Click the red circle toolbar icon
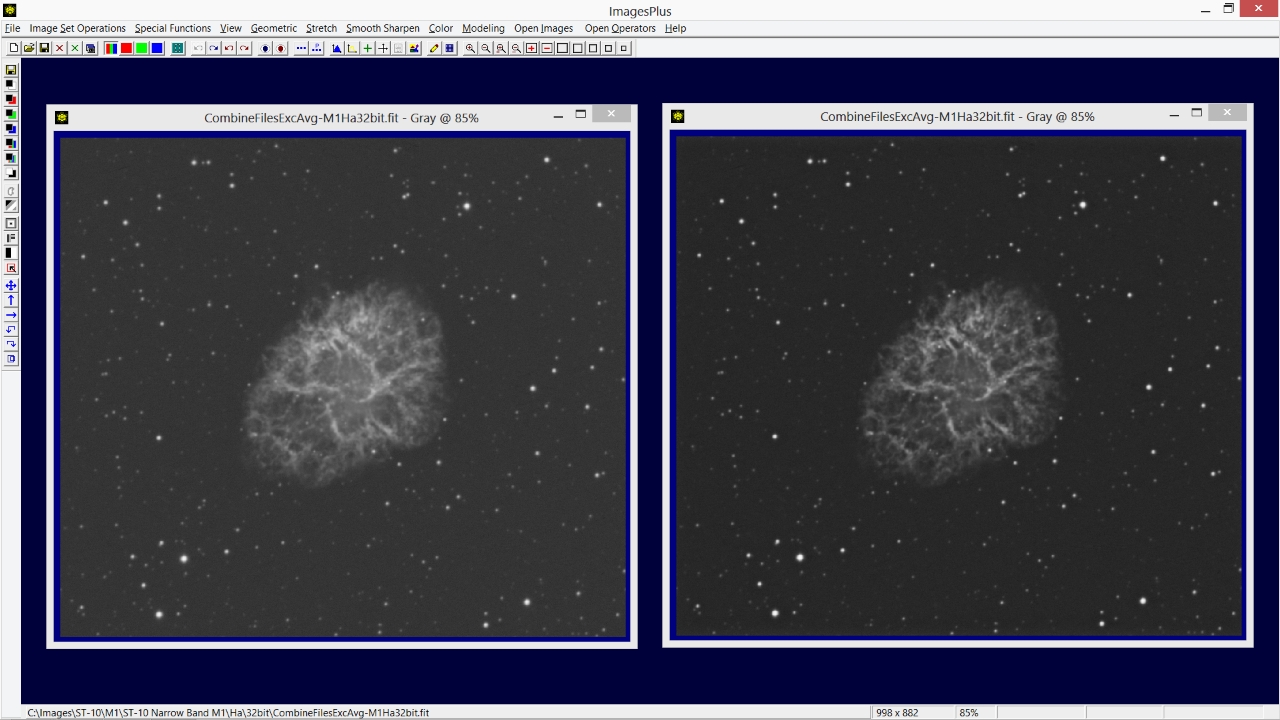The image size is (1280, 720). (x=281, y=48)
